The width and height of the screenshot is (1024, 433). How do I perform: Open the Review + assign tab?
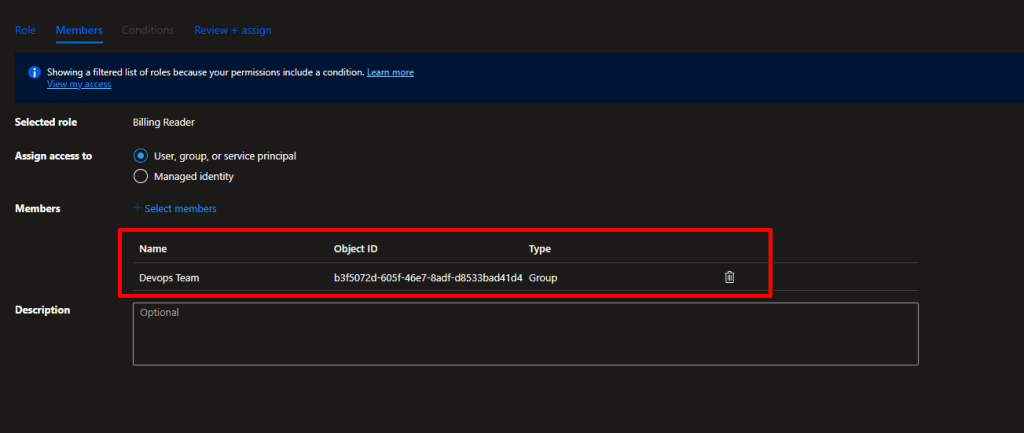click(232, 30)
